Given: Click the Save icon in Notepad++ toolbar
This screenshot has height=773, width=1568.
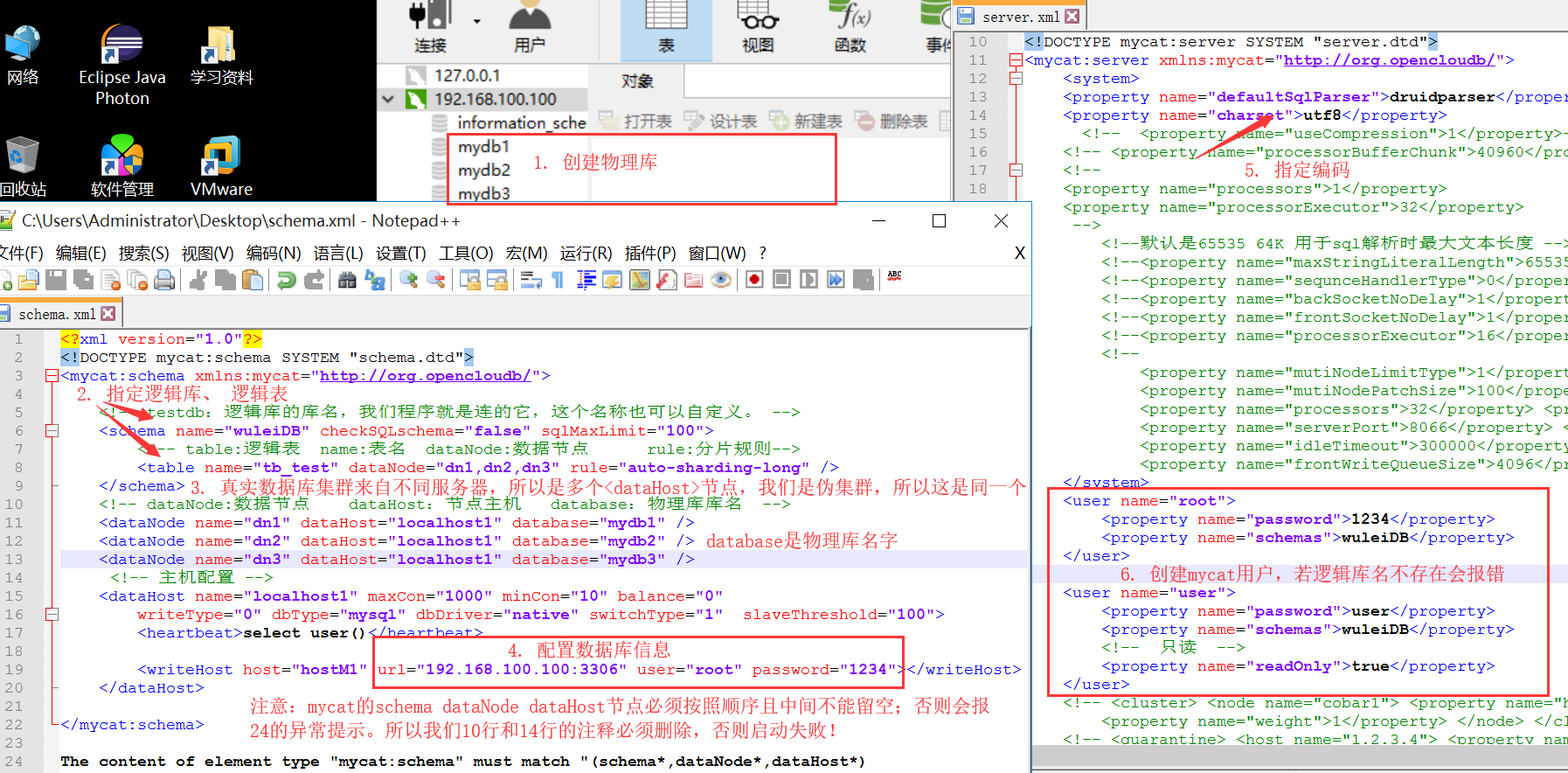Looking at the screenshot, I should [x=56, y=280].
